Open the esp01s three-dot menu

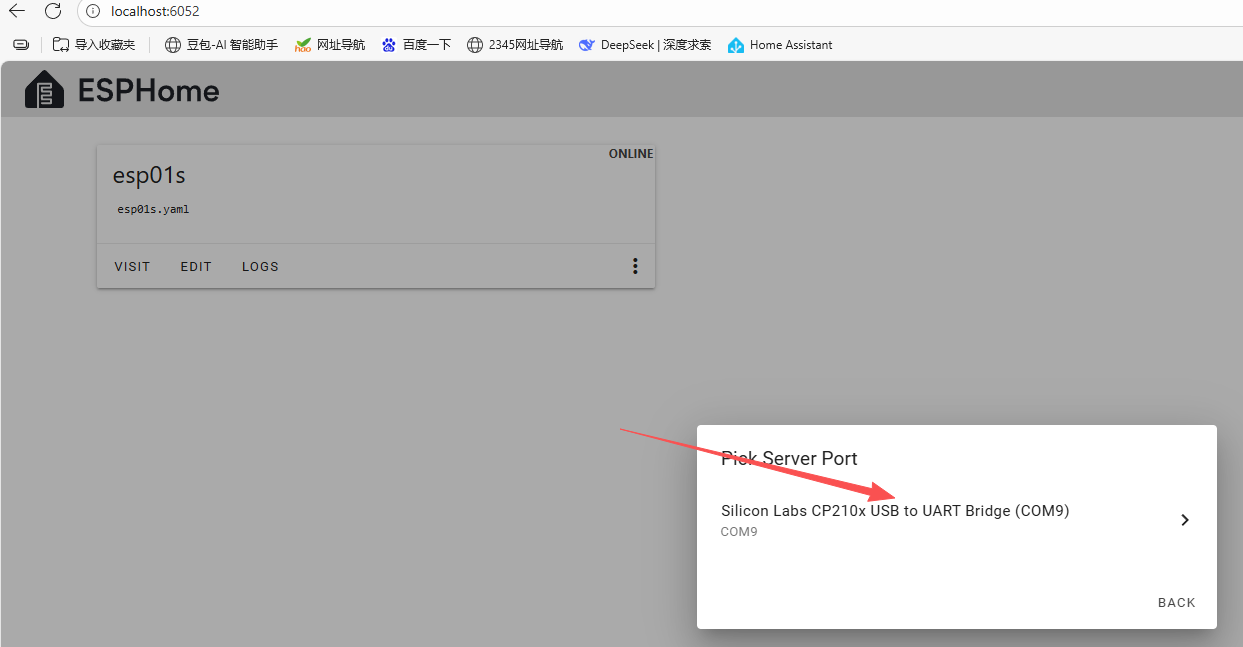[x=635, y=266]
